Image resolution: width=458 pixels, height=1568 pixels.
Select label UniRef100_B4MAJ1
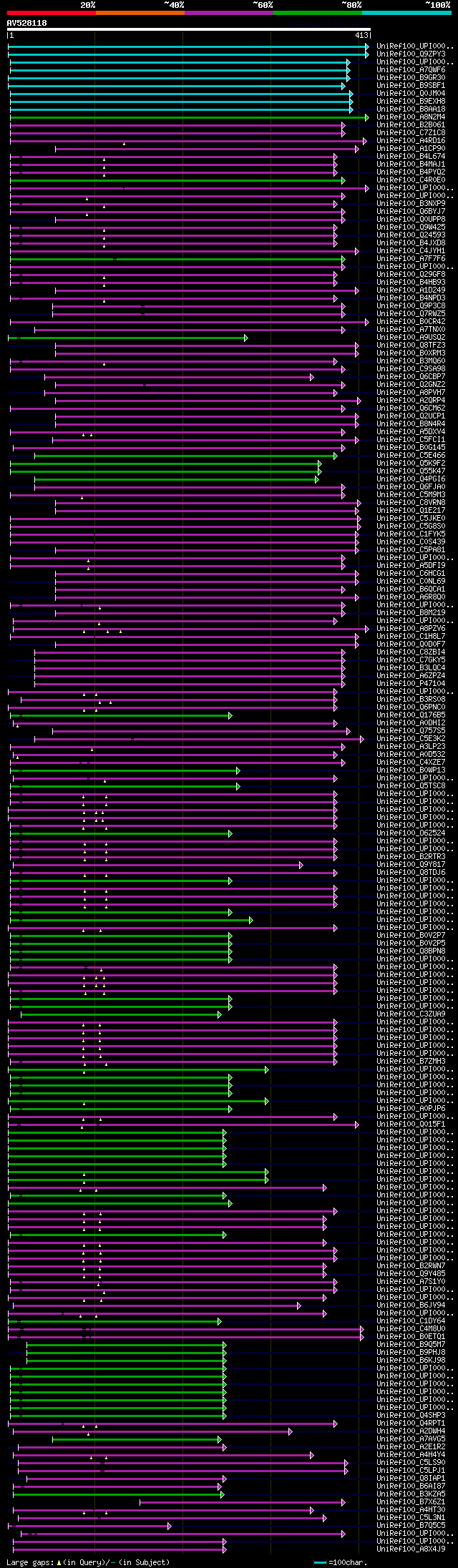point(411,164)
